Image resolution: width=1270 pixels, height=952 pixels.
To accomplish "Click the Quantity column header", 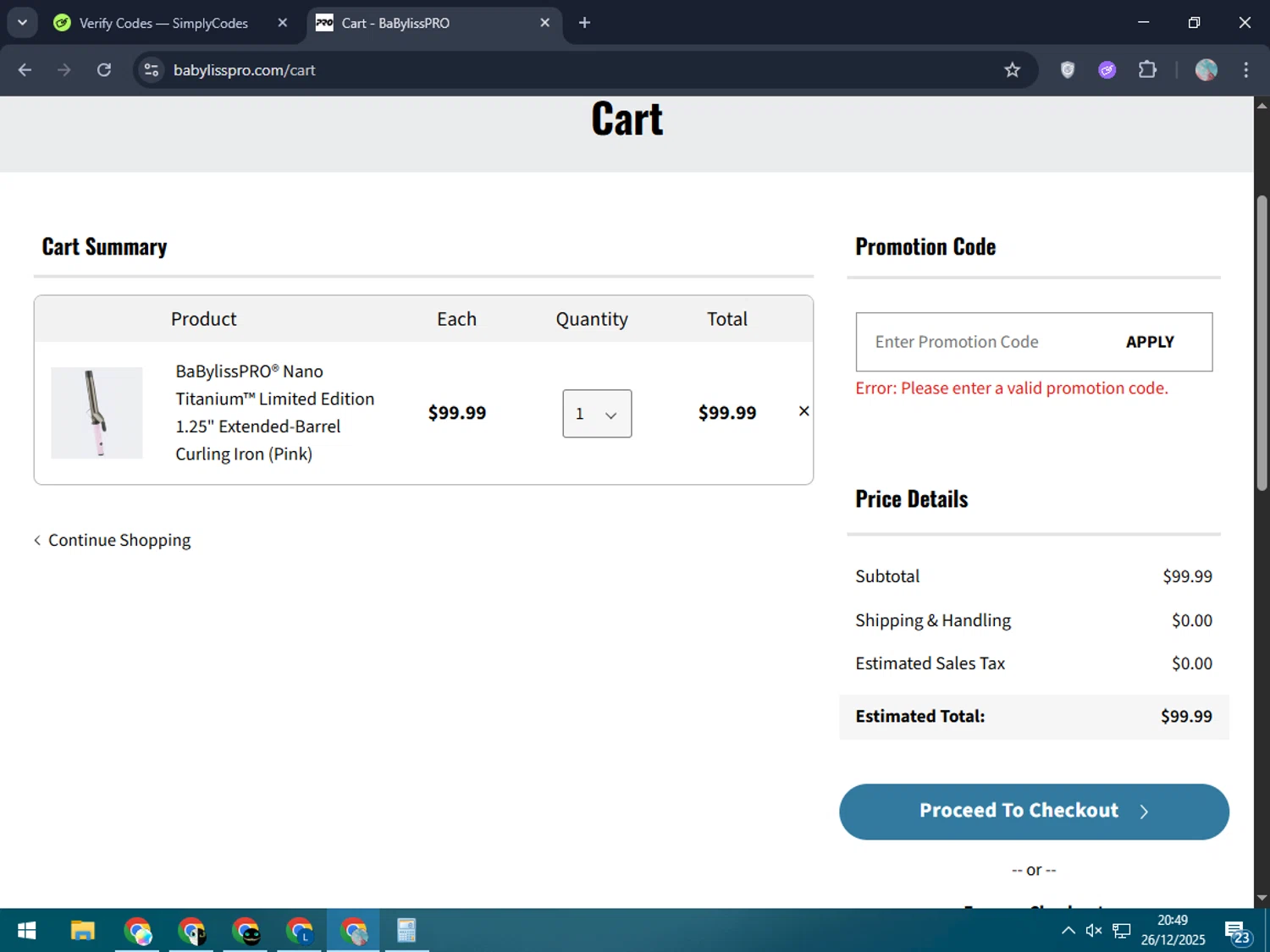I will coord(592,319).
